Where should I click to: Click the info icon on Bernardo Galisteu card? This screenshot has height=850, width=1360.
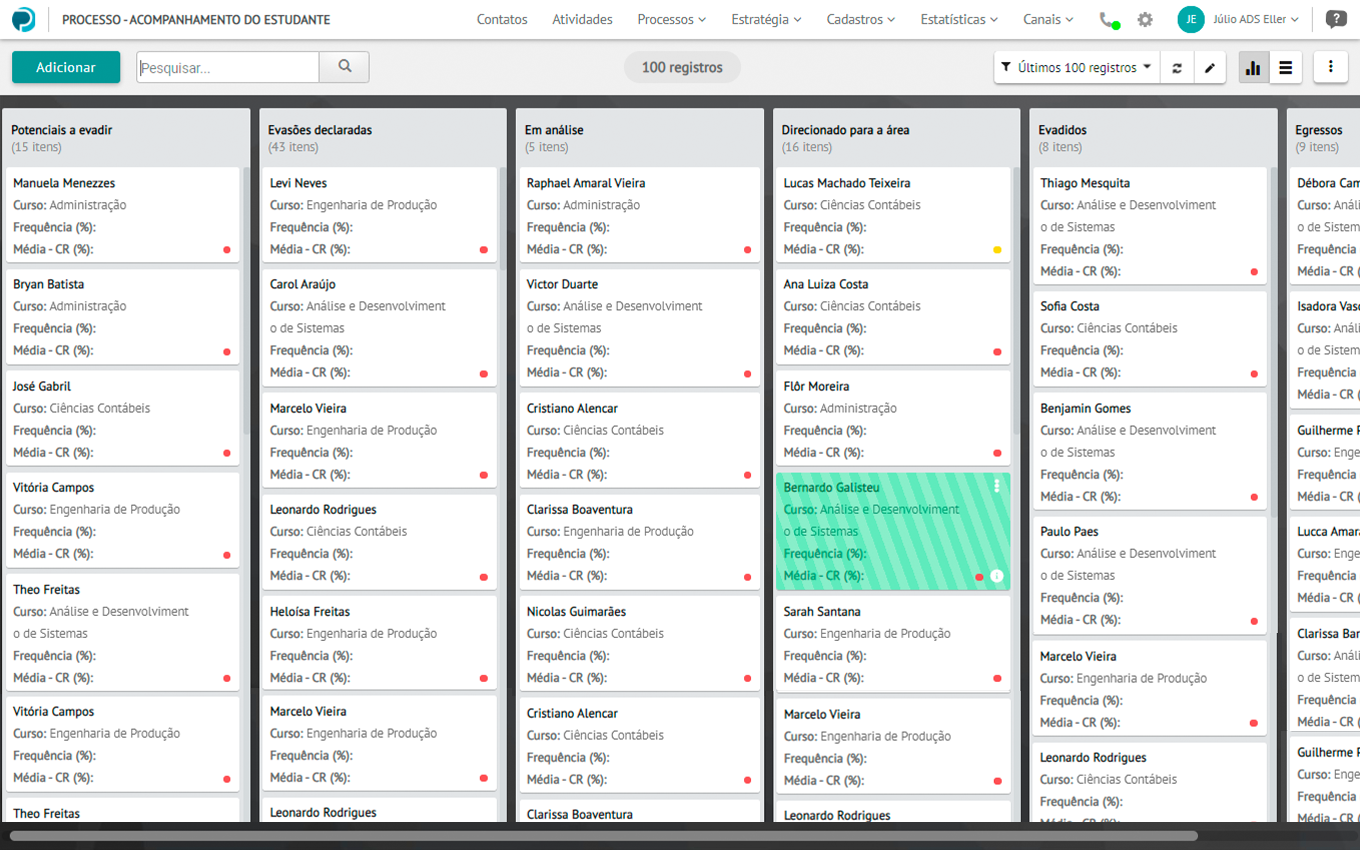click(x=997, y=576)
